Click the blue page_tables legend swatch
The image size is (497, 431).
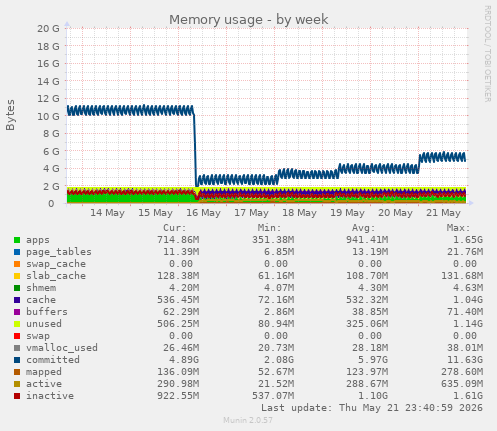17,252
